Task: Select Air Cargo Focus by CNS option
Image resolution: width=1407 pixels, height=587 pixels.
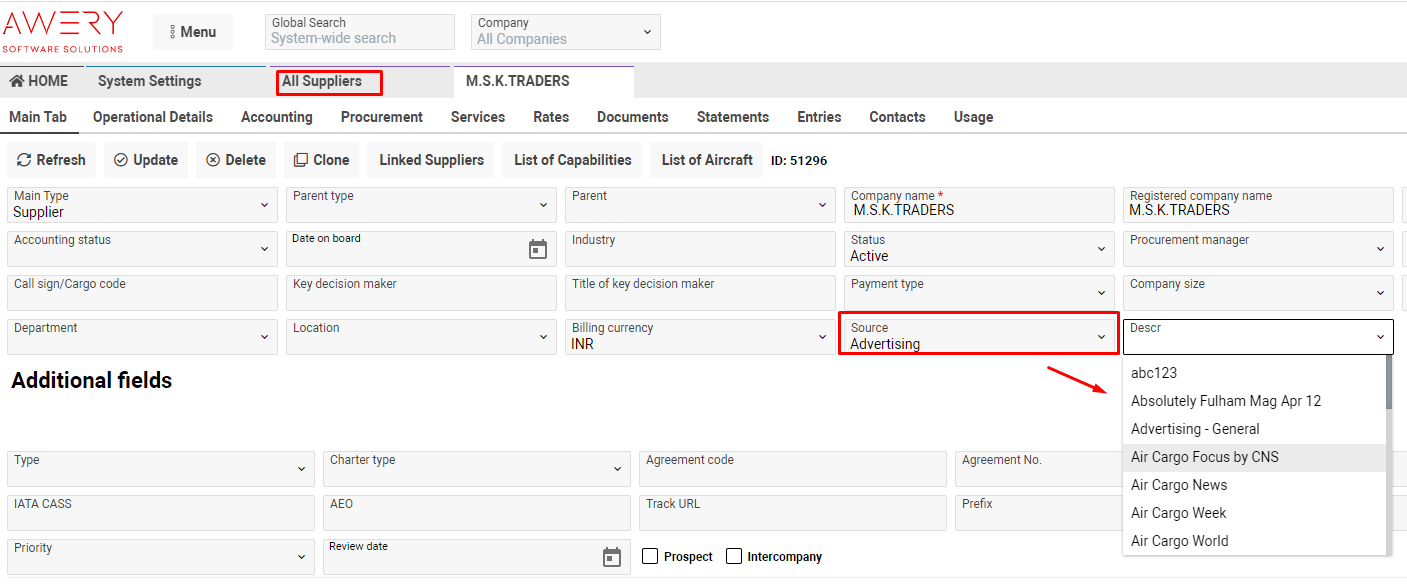Action: click(x=1204, y=457)
